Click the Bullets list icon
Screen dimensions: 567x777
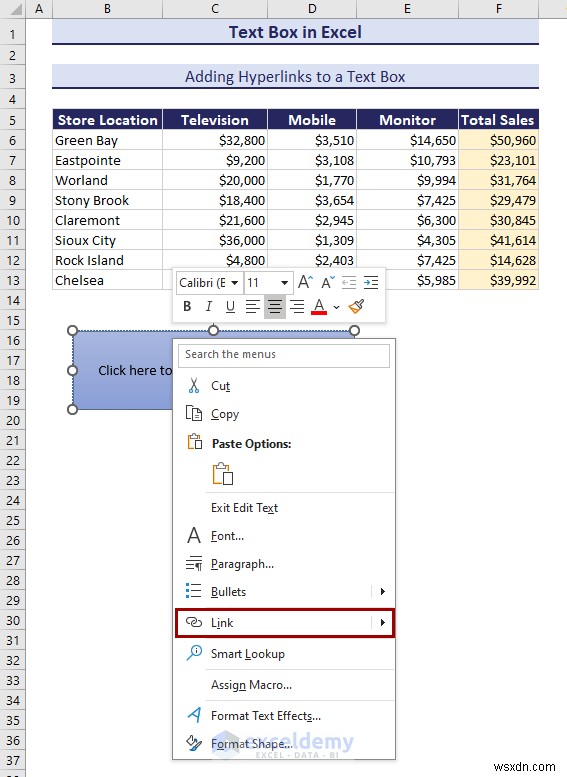tap(193, 591)
